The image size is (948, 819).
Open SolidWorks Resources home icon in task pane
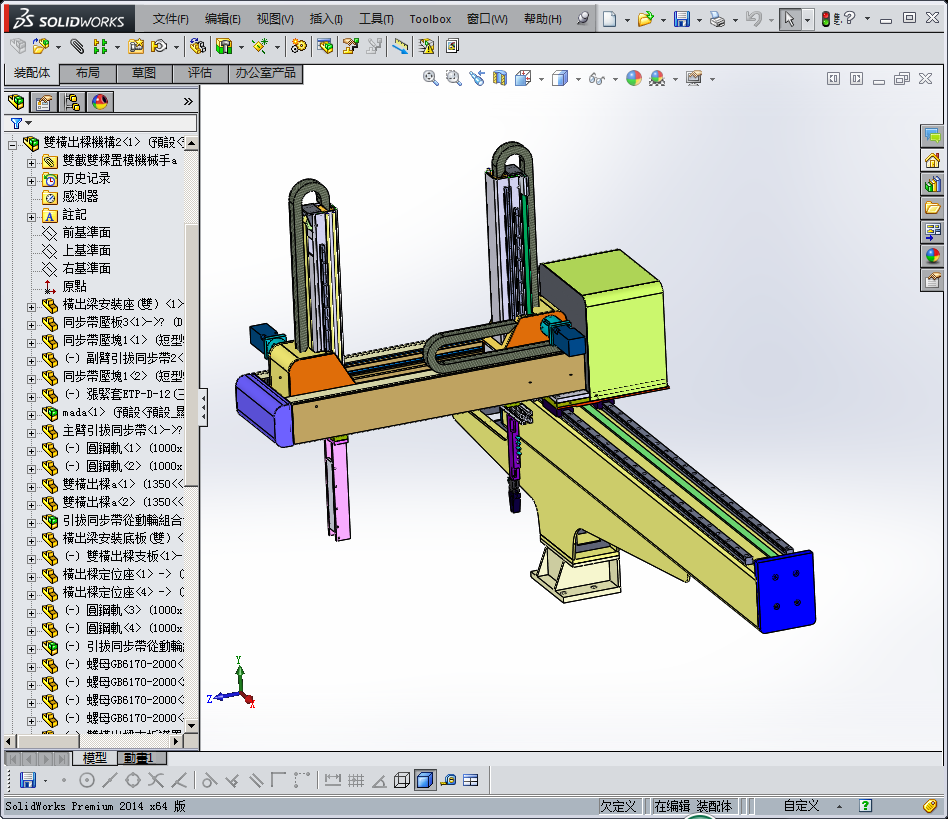[x=932, y=160]
